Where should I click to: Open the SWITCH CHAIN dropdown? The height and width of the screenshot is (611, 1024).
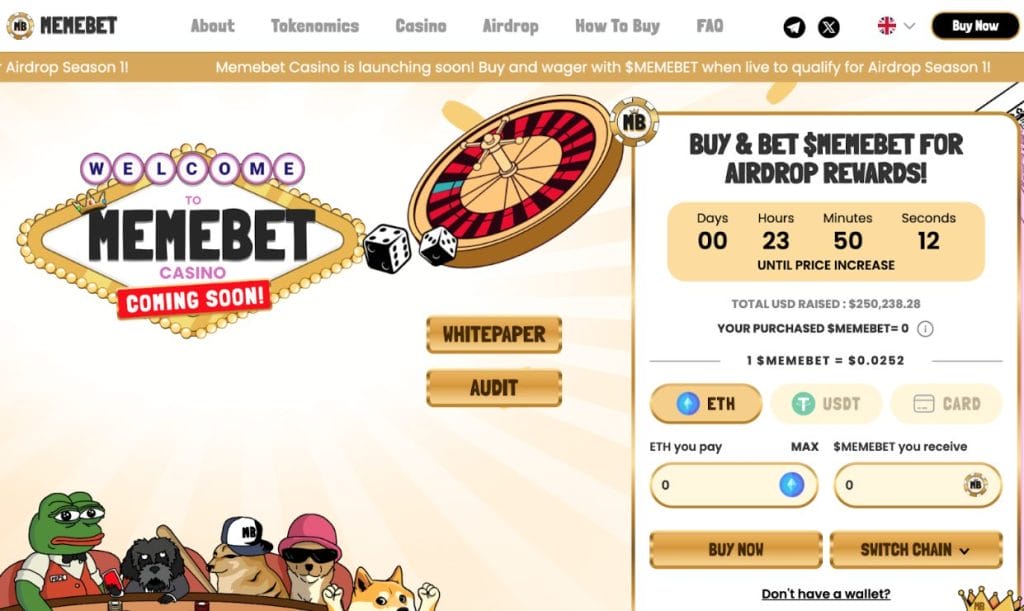pos(916,550)
